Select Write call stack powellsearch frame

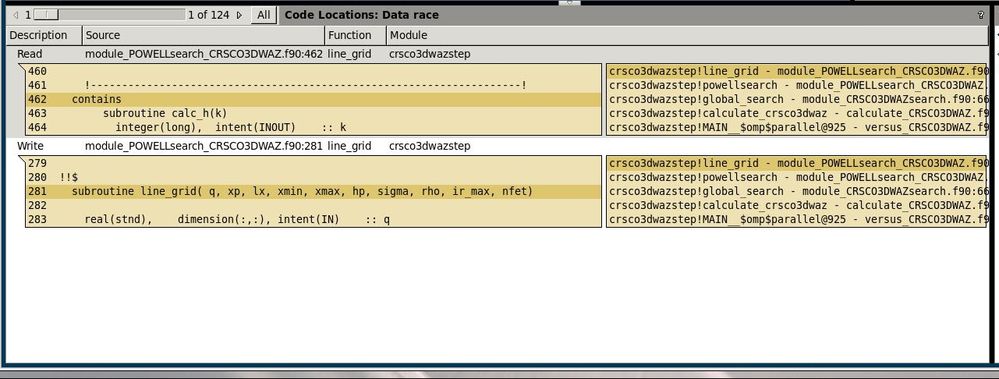pyautogui.click(x=796, y=177)
